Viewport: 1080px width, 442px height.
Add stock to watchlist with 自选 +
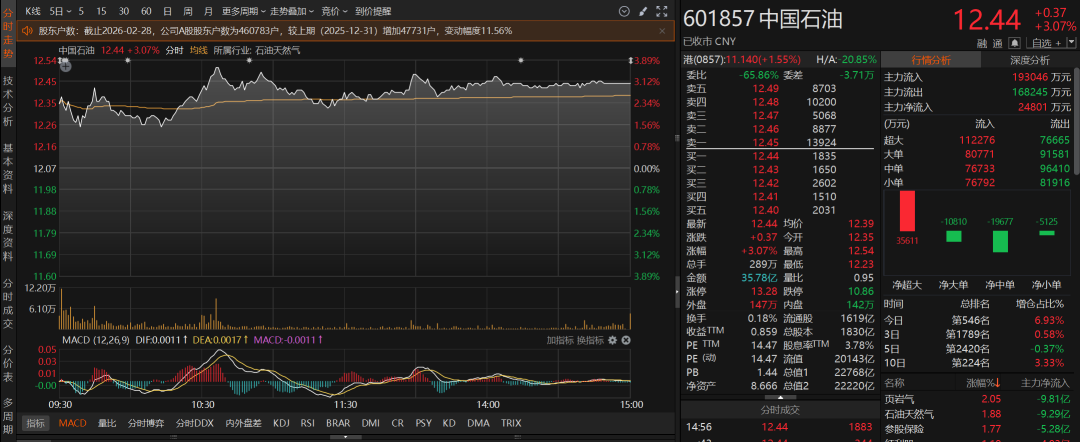1048,43
